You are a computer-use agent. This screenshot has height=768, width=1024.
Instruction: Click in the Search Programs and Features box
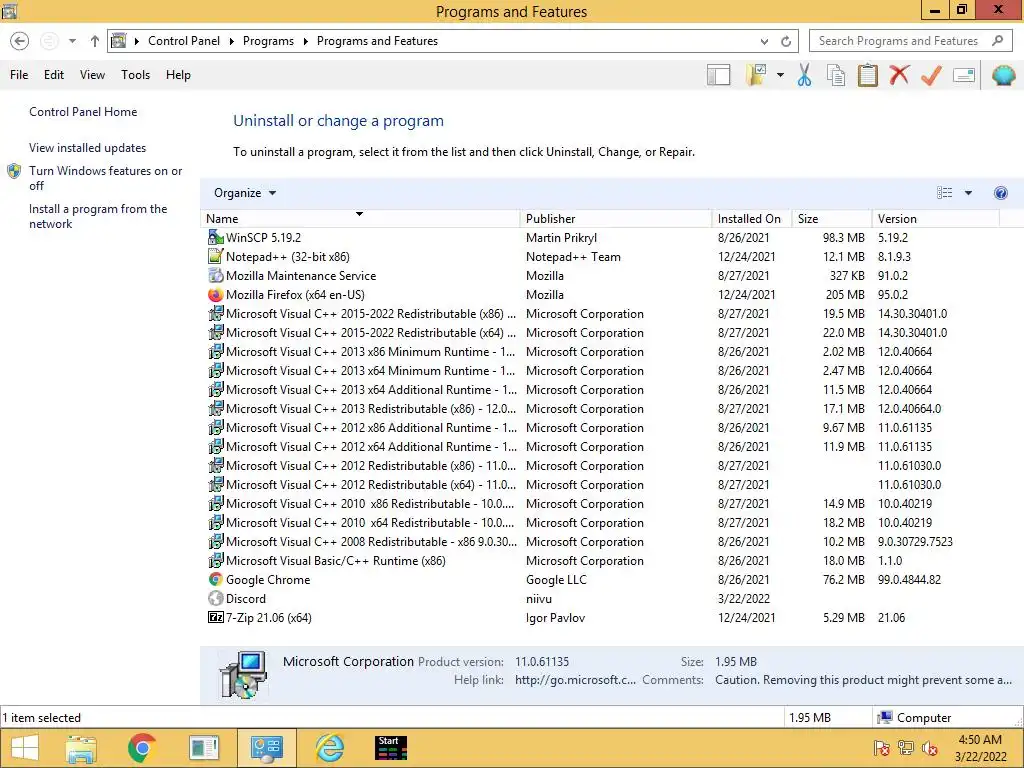click(x=899, y=41)
